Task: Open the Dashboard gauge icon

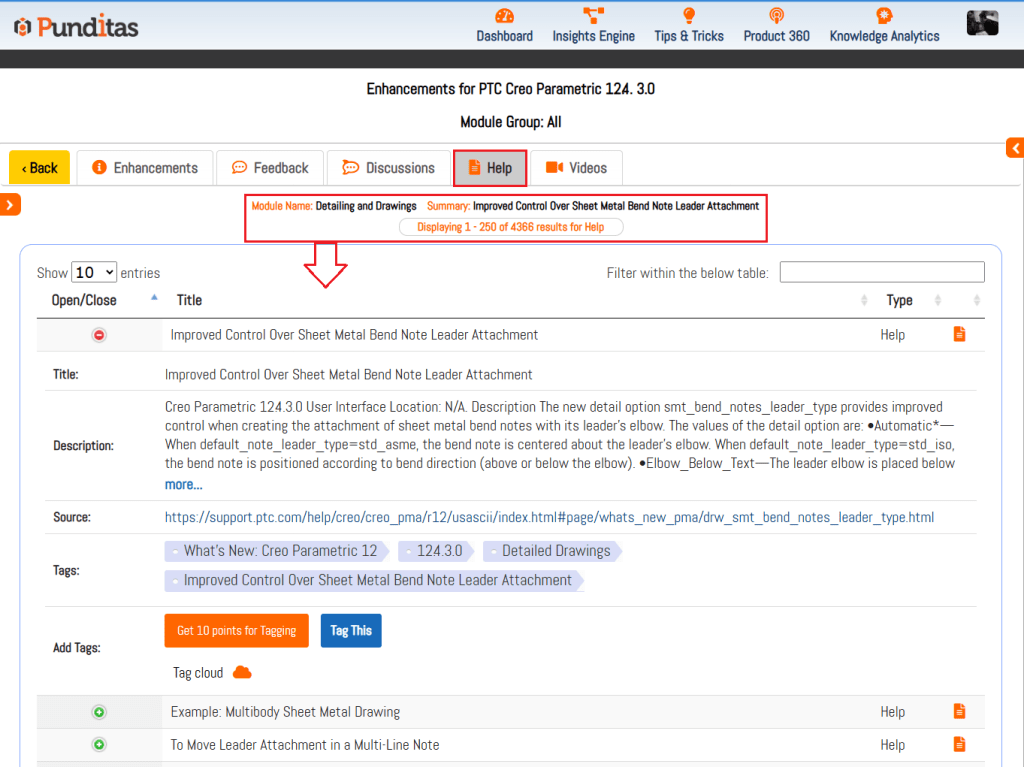Action: 504,16
